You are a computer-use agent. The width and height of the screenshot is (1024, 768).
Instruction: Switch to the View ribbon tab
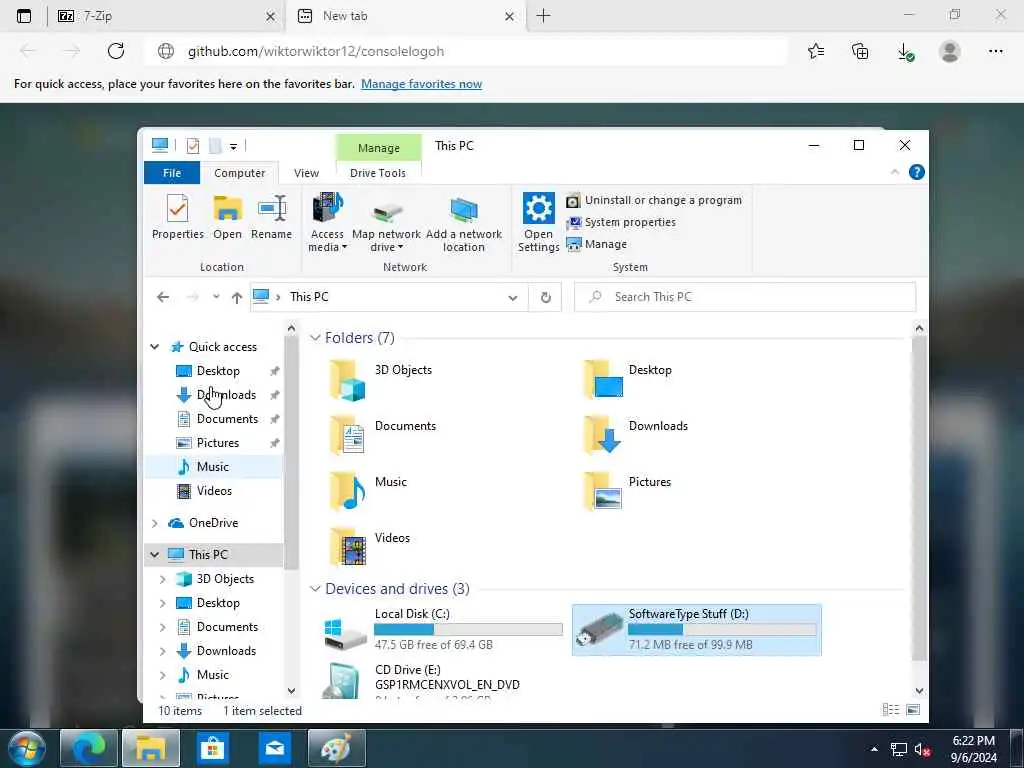306,173
